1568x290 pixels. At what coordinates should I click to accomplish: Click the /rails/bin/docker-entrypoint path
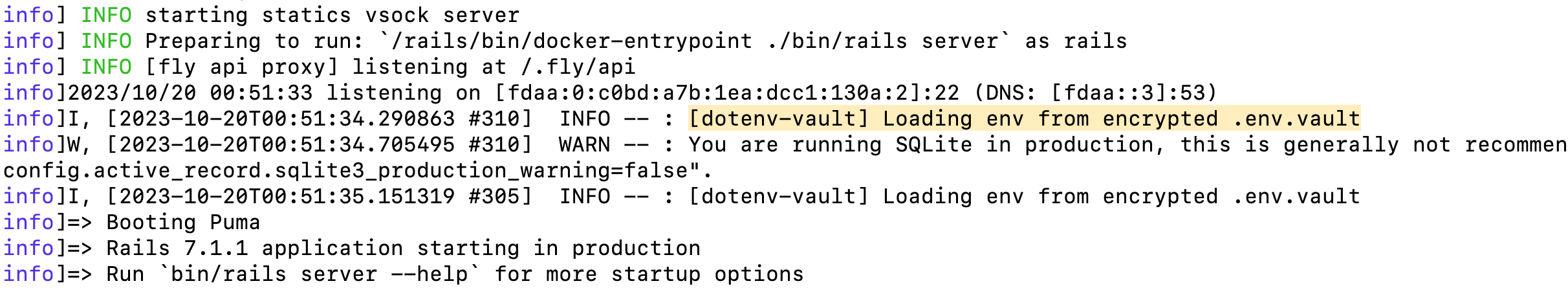[x=572, y=41]
